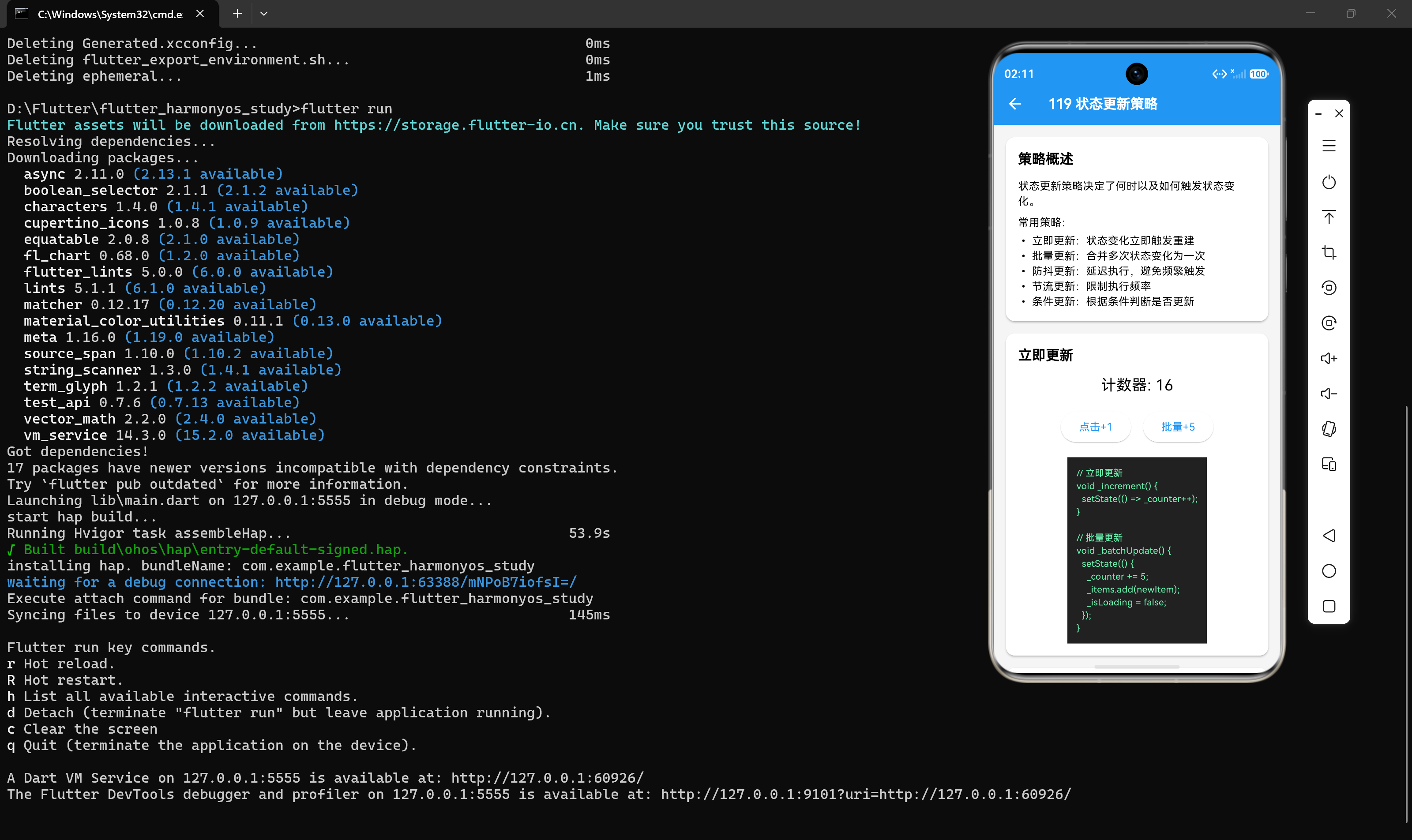
Task: Click the crop screenshot icon in emulator toolbar
Action: click(1329, 252)
